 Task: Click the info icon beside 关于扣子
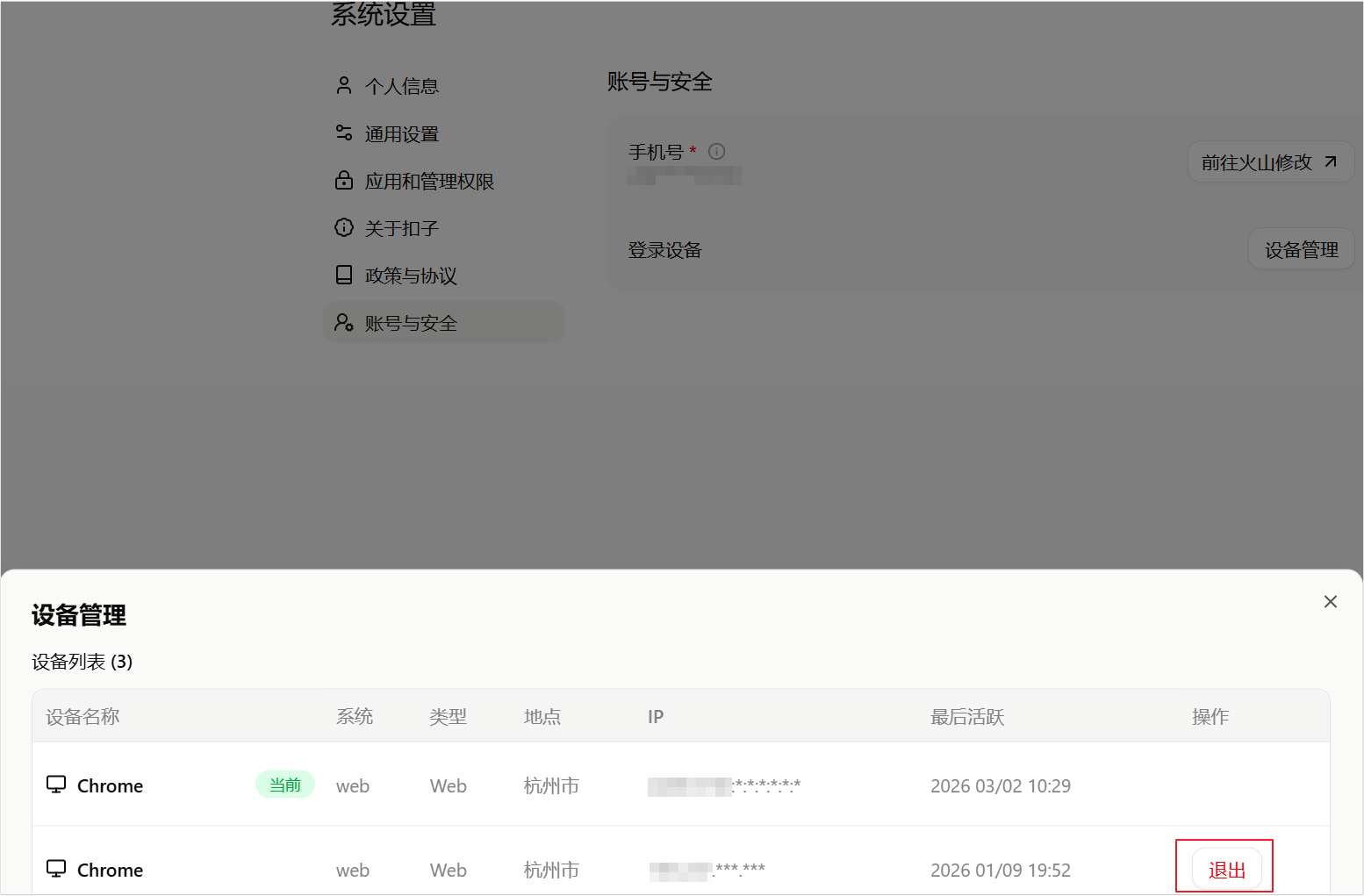tap(344, 227)
